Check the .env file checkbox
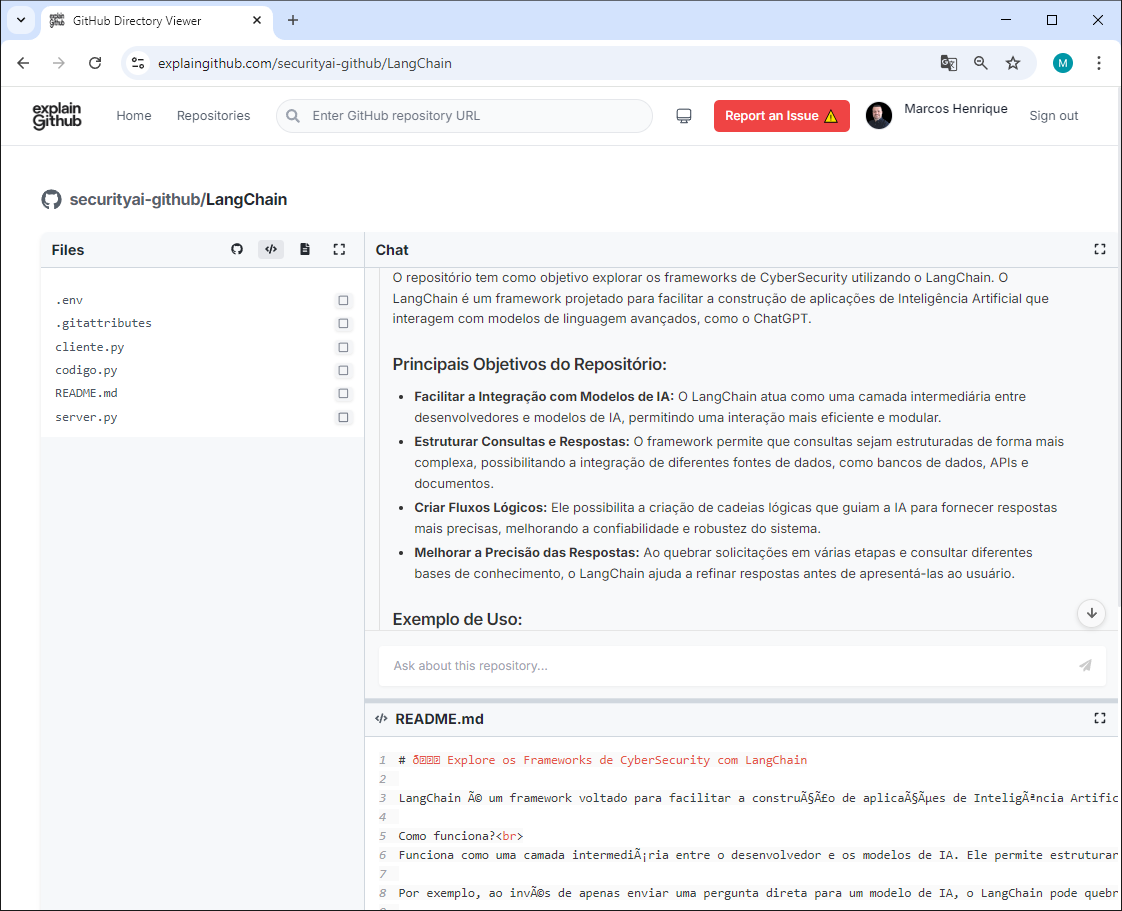1122x911 pixels. [343, 301]
